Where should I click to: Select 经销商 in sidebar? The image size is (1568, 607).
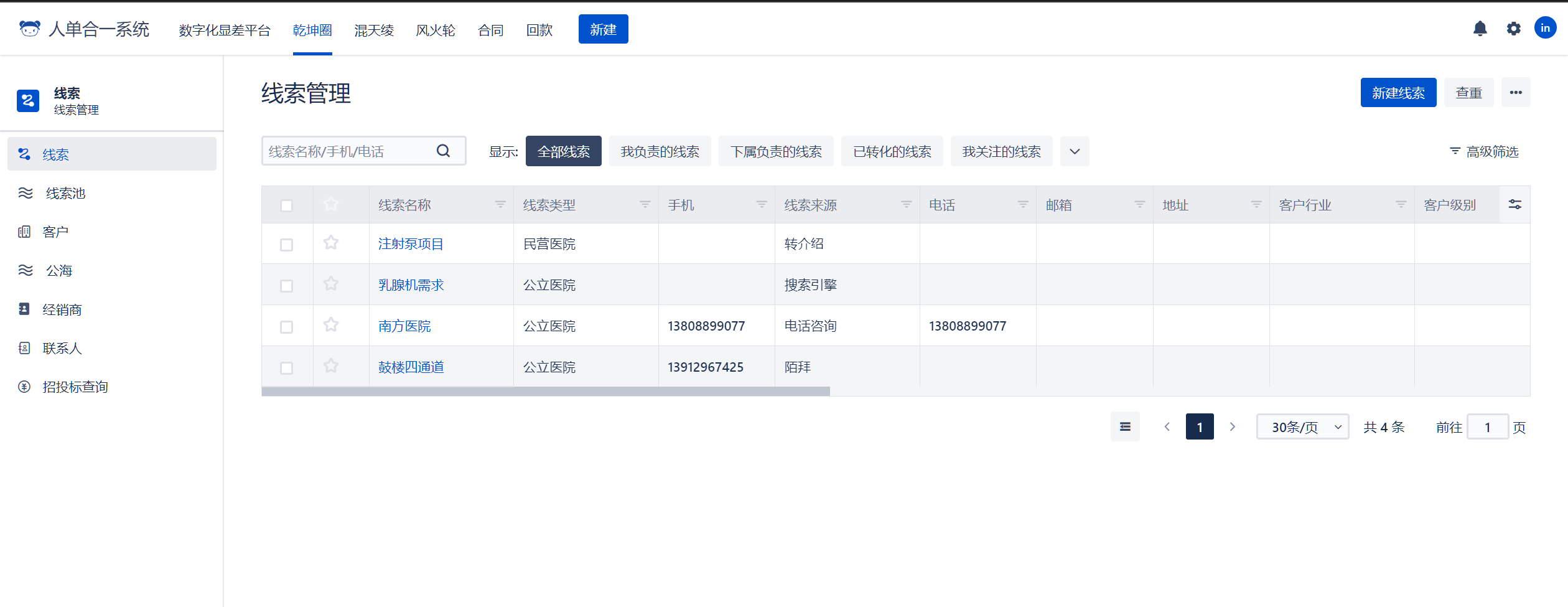click(112, 309)
